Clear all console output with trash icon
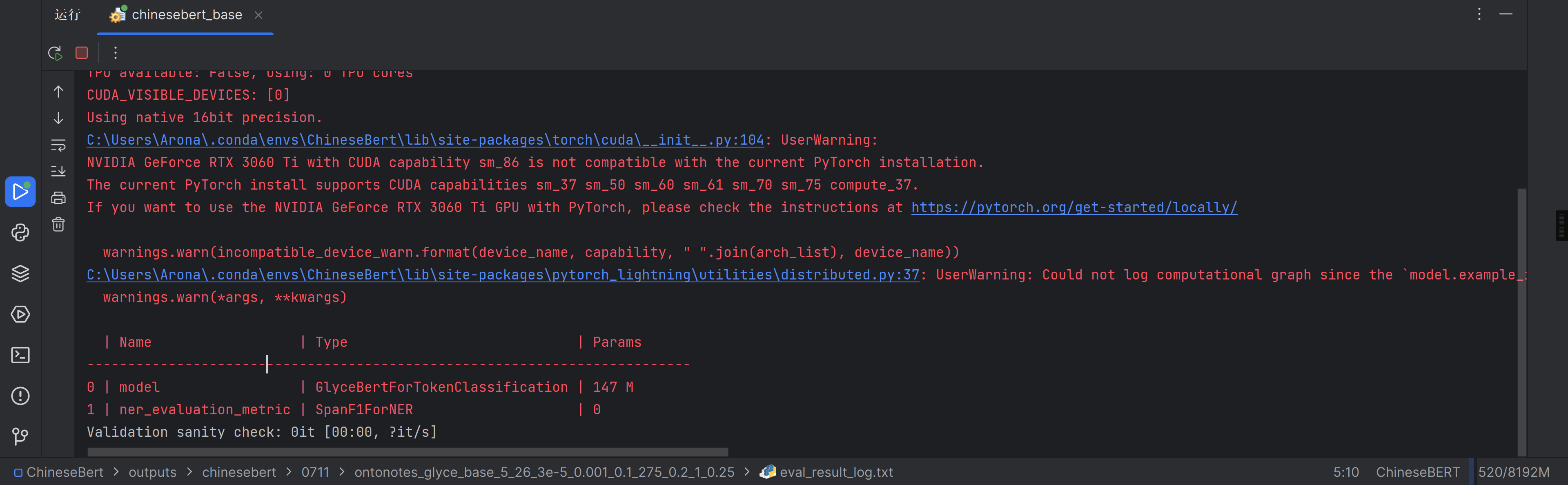The image size is (1568, 485). tap(58, 225)
